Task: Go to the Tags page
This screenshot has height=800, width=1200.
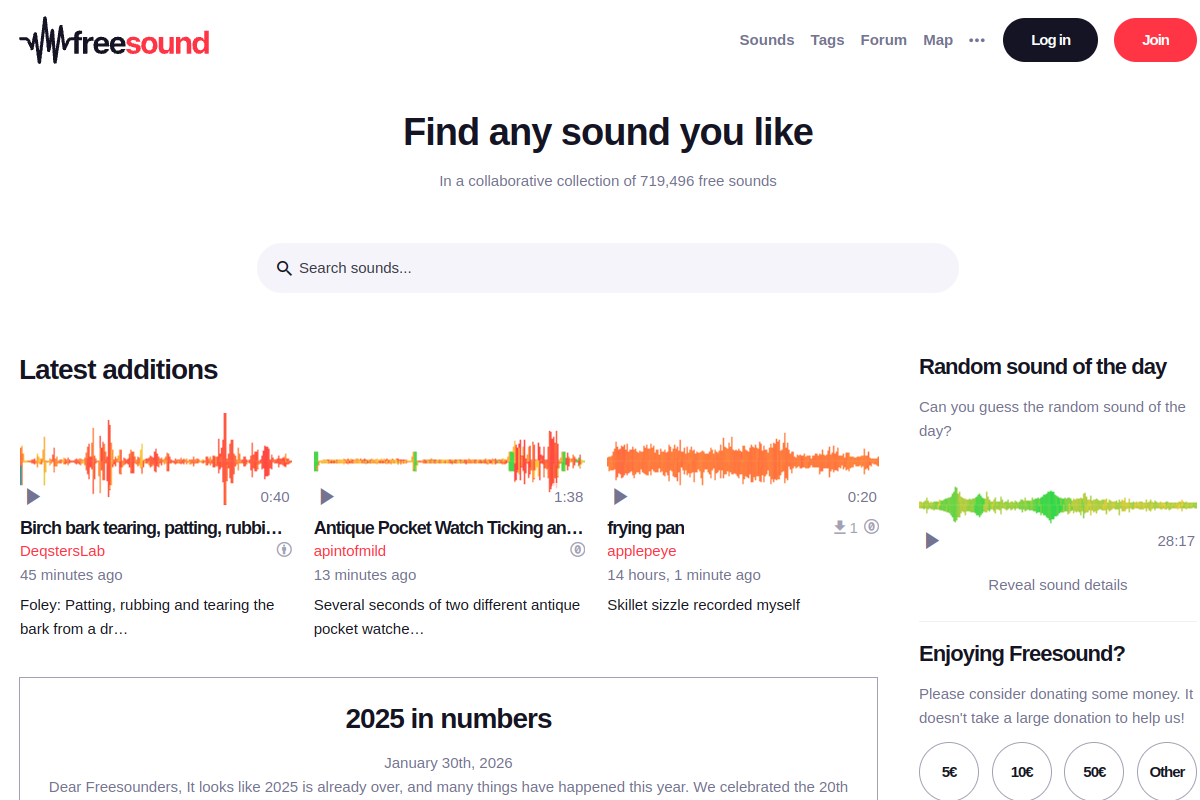Action: point(827,40)
